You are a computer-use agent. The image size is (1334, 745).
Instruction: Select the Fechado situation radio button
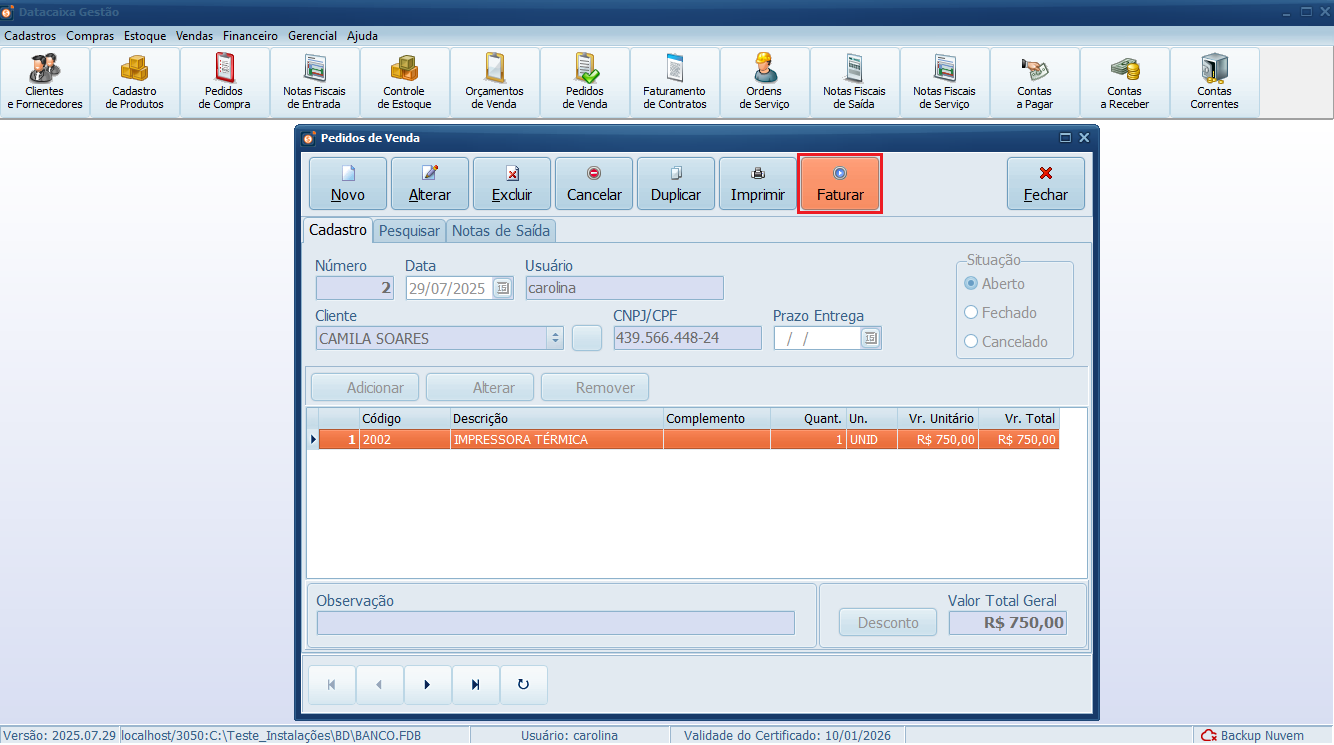click(971, 313)
